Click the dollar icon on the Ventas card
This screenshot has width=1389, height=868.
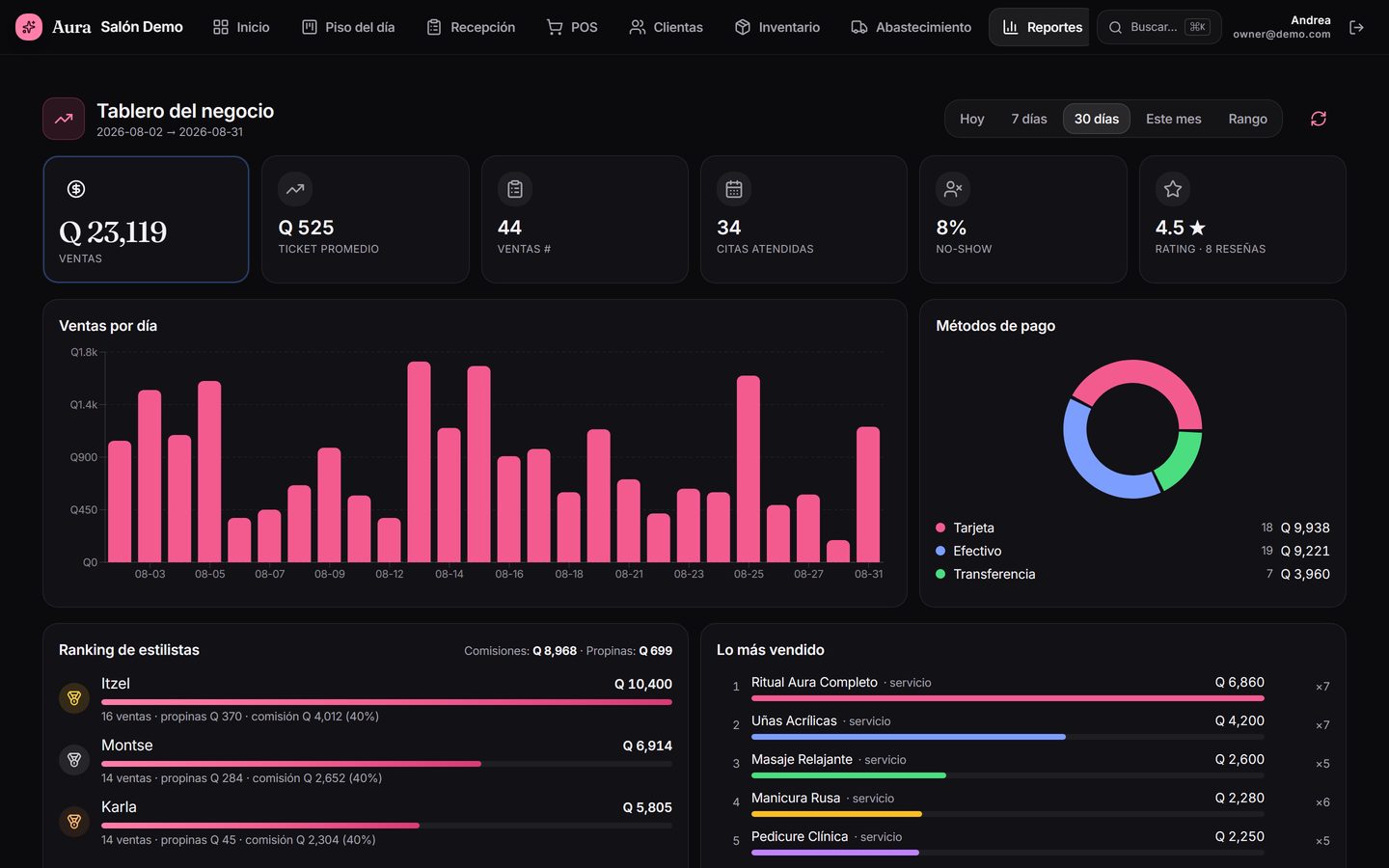76,189
